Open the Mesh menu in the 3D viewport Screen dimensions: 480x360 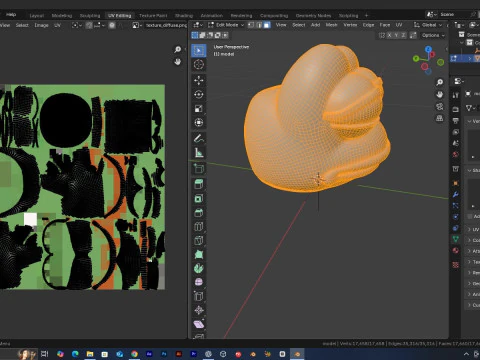click(x=331, y=25)
